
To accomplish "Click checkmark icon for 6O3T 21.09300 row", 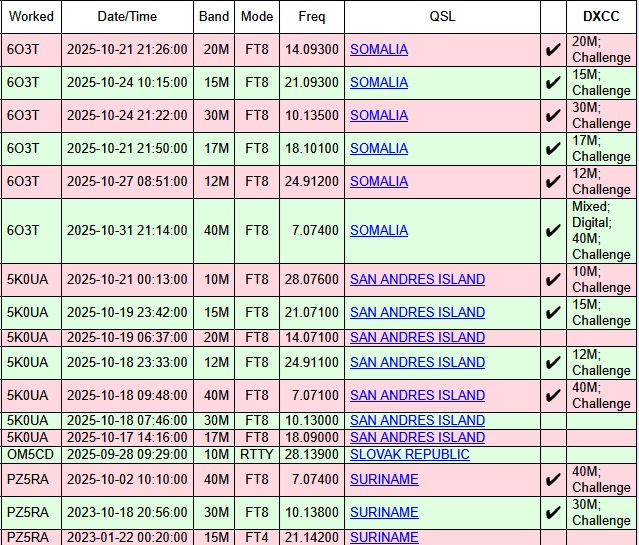I will click(x=553, y=83).
